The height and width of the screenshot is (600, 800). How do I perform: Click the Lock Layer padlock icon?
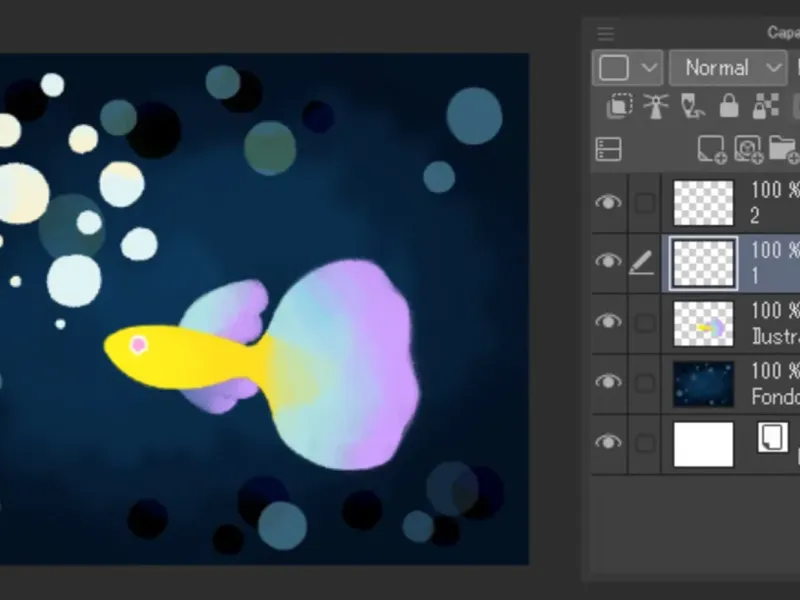tap(729, 106)
